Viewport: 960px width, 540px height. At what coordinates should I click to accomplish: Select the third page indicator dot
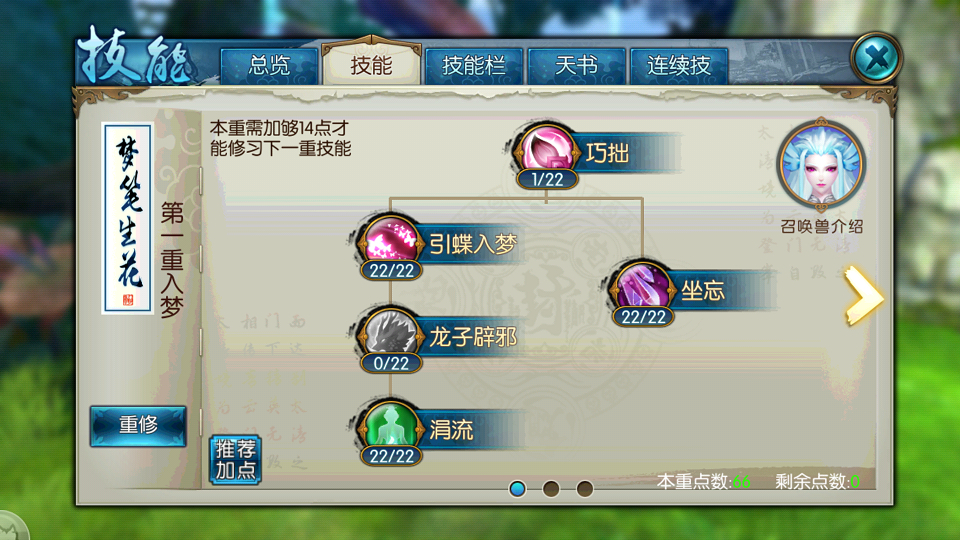click(585, 489)
